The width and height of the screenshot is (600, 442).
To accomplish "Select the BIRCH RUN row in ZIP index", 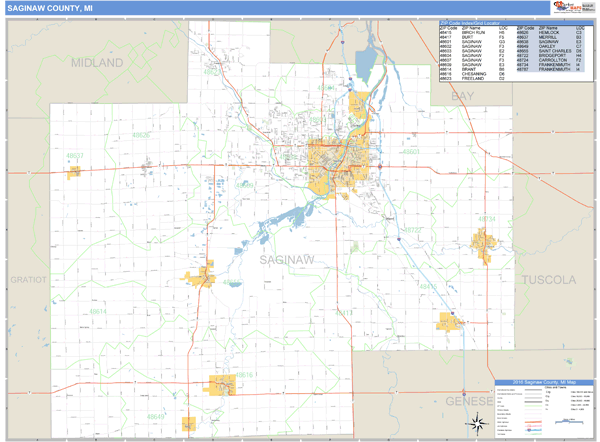I will (x=473, y=33).
